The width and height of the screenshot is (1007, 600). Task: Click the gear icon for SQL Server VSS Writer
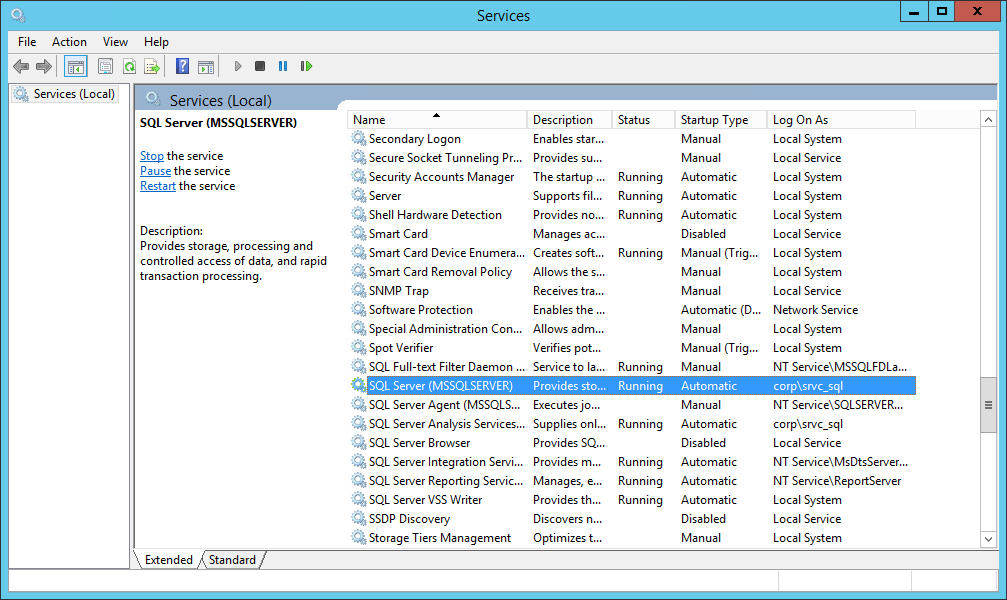tap(358, 499)
